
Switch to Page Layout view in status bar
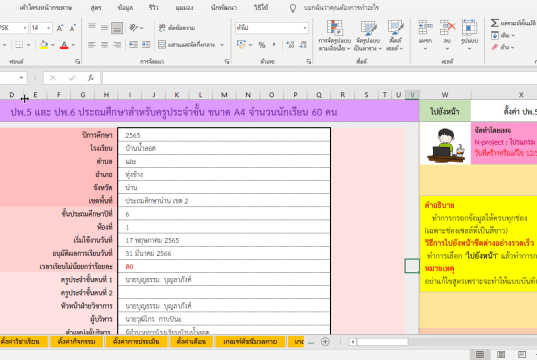pos(501,355)
